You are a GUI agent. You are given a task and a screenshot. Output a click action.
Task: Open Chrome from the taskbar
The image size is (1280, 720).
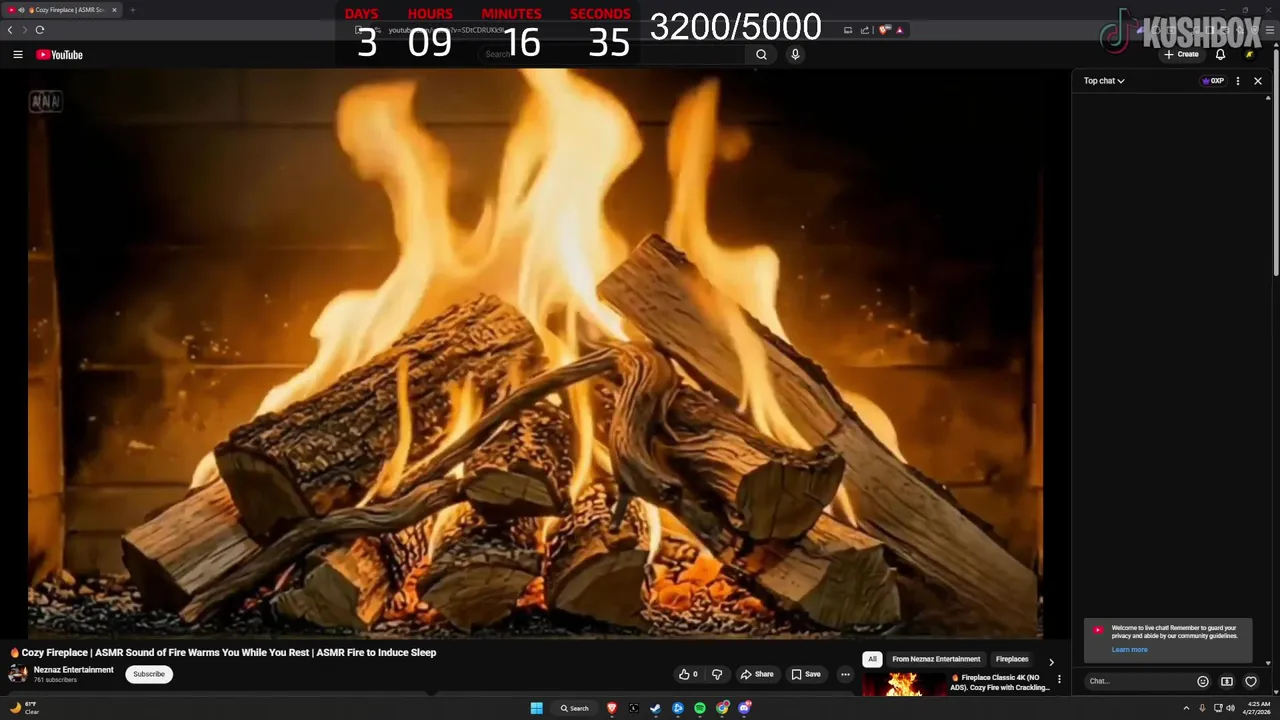pyautogui.click(x=722, y=708)
